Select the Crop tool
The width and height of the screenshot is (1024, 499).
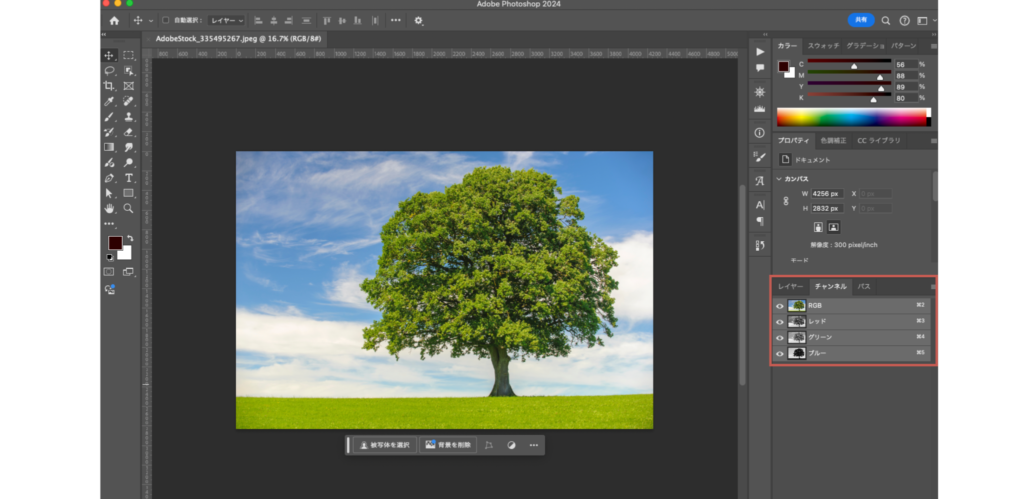pos(109,86)
